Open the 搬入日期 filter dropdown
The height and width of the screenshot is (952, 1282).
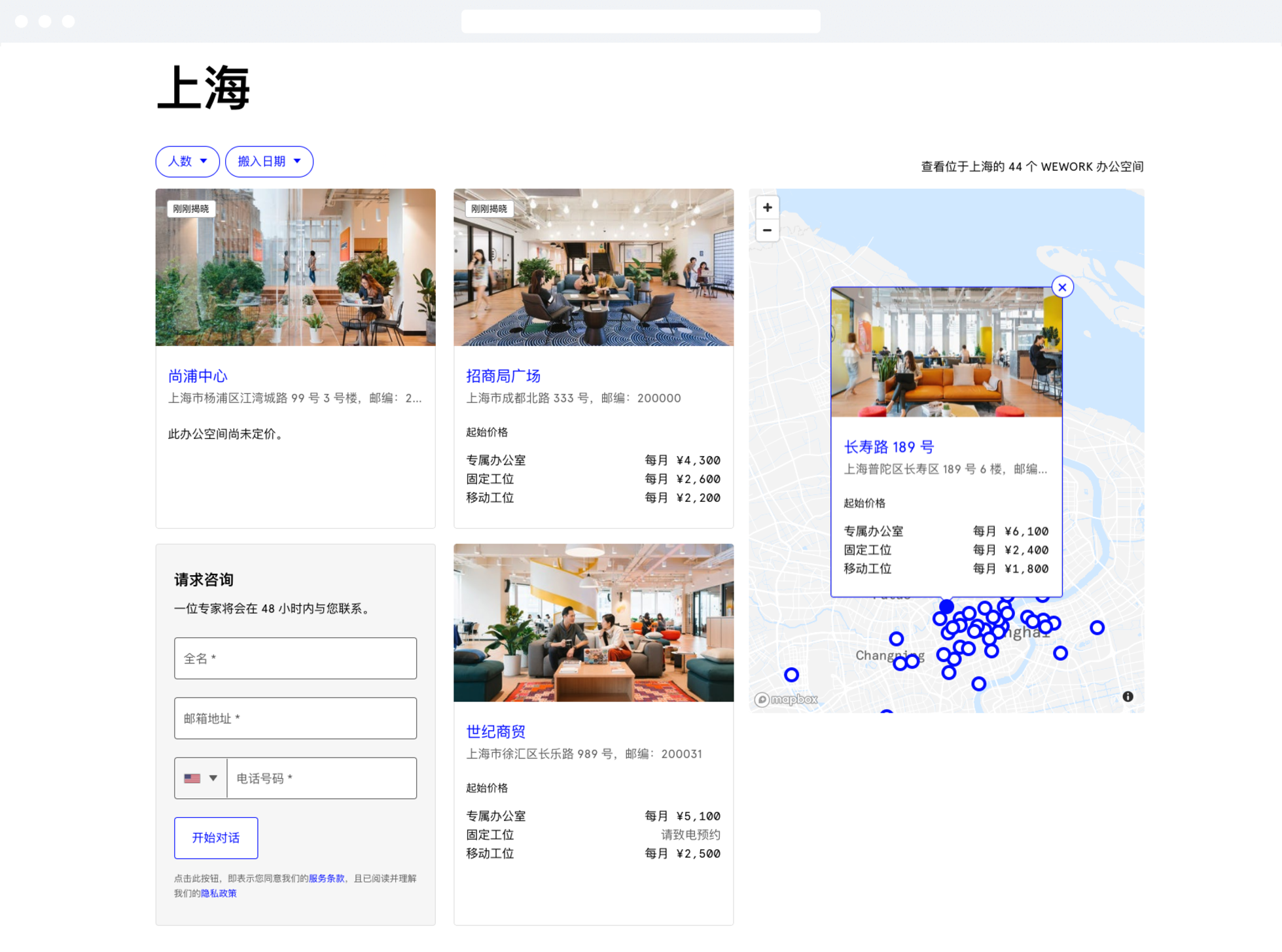[x=269, y=161]
